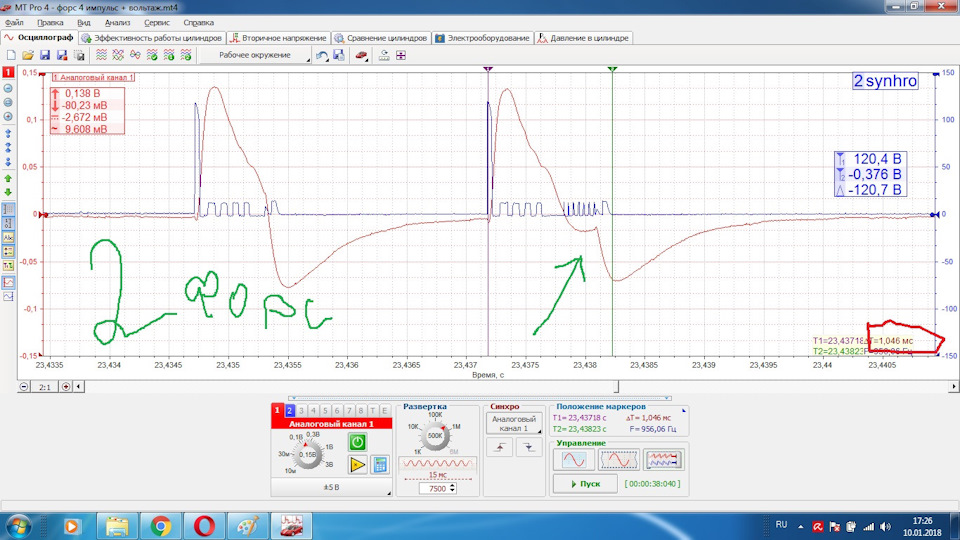This screenshot has height=540, width=960.
Task: Select channel 2 blue button
Action: point(290,411)
